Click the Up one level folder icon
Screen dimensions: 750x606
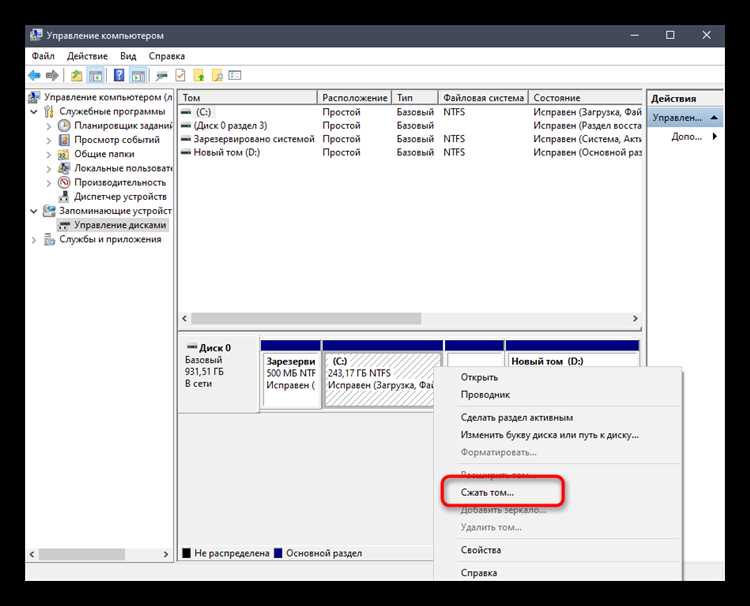tap(77, 75)
